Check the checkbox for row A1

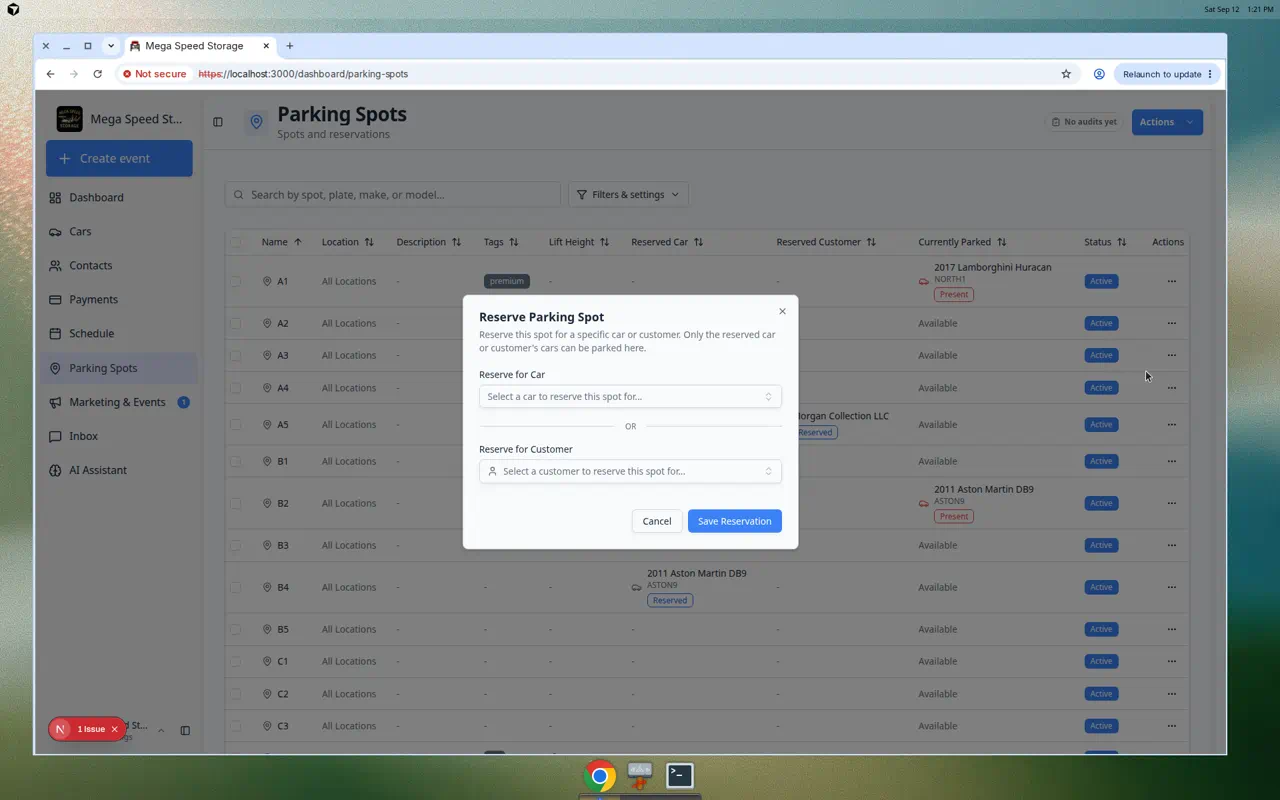(x=236, y=282)
